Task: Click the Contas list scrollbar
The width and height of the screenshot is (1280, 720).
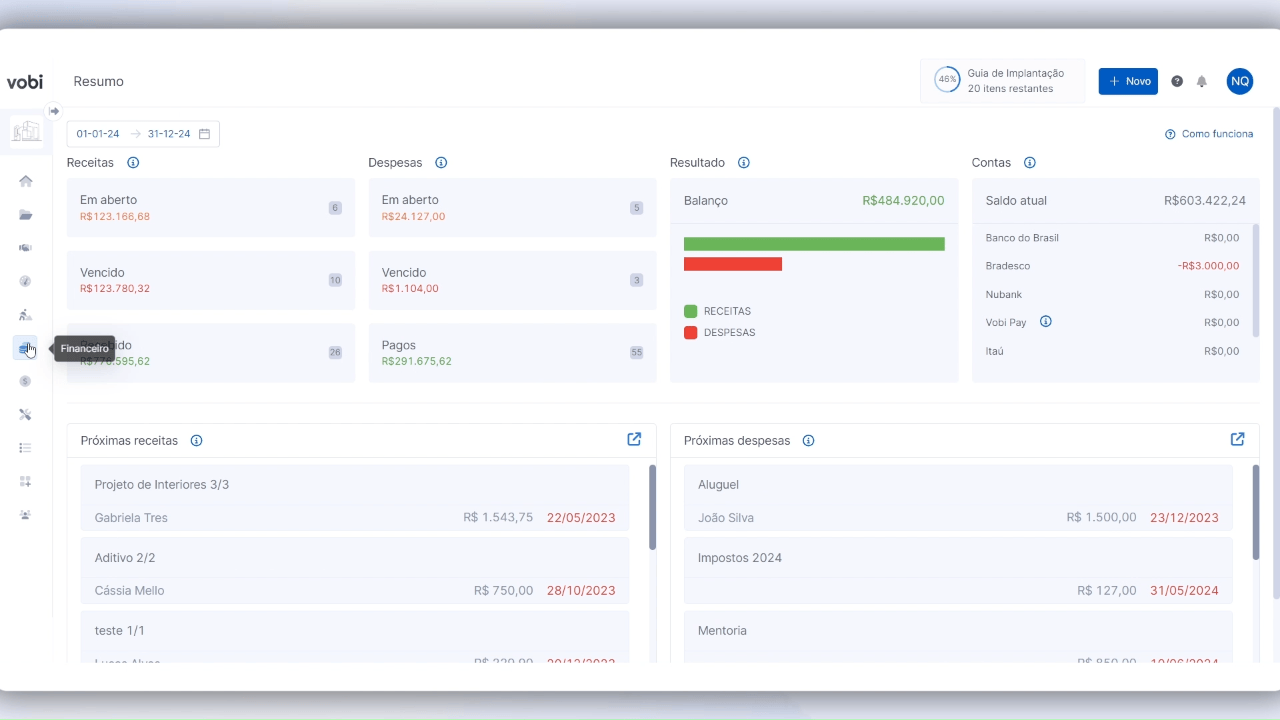Action: (1256, 280)
